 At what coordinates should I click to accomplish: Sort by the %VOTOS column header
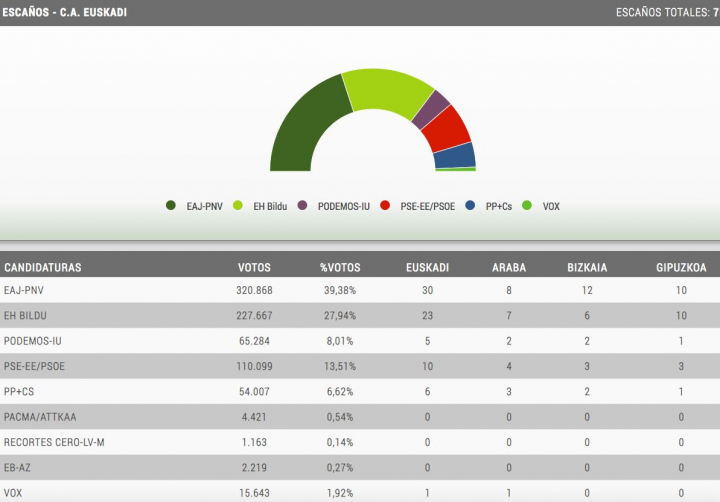tap(339, 268)
